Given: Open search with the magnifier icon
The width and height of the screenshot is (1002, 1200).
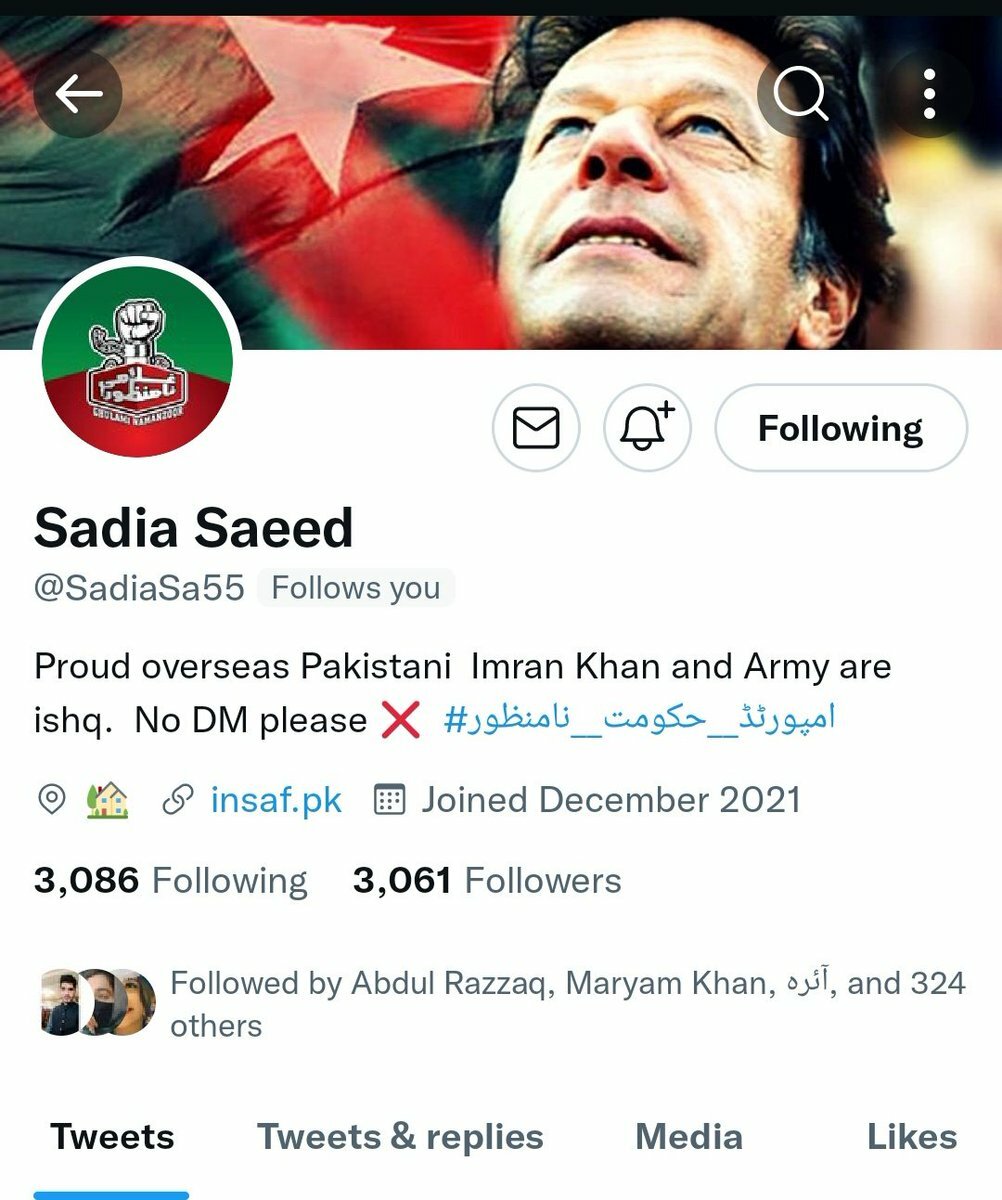Looking at the screenshot, I should point(801,94).
